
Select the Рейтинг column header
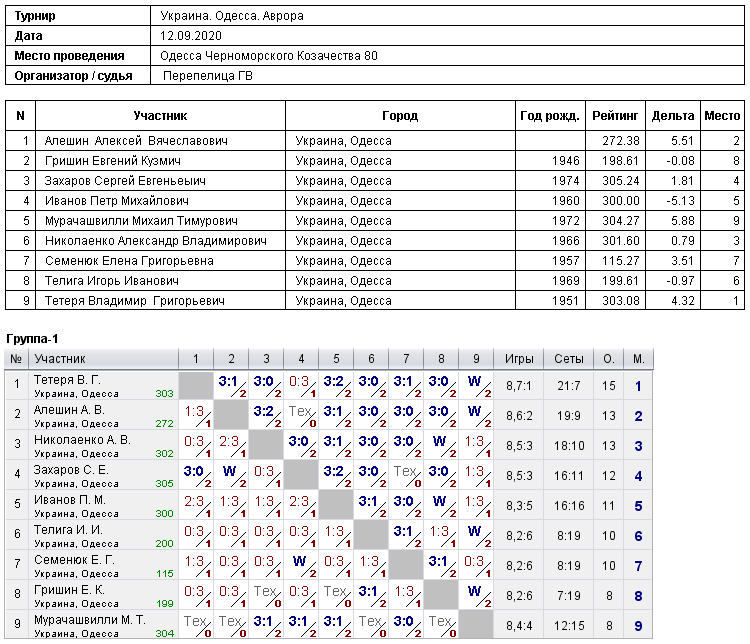tap(615, 116)
